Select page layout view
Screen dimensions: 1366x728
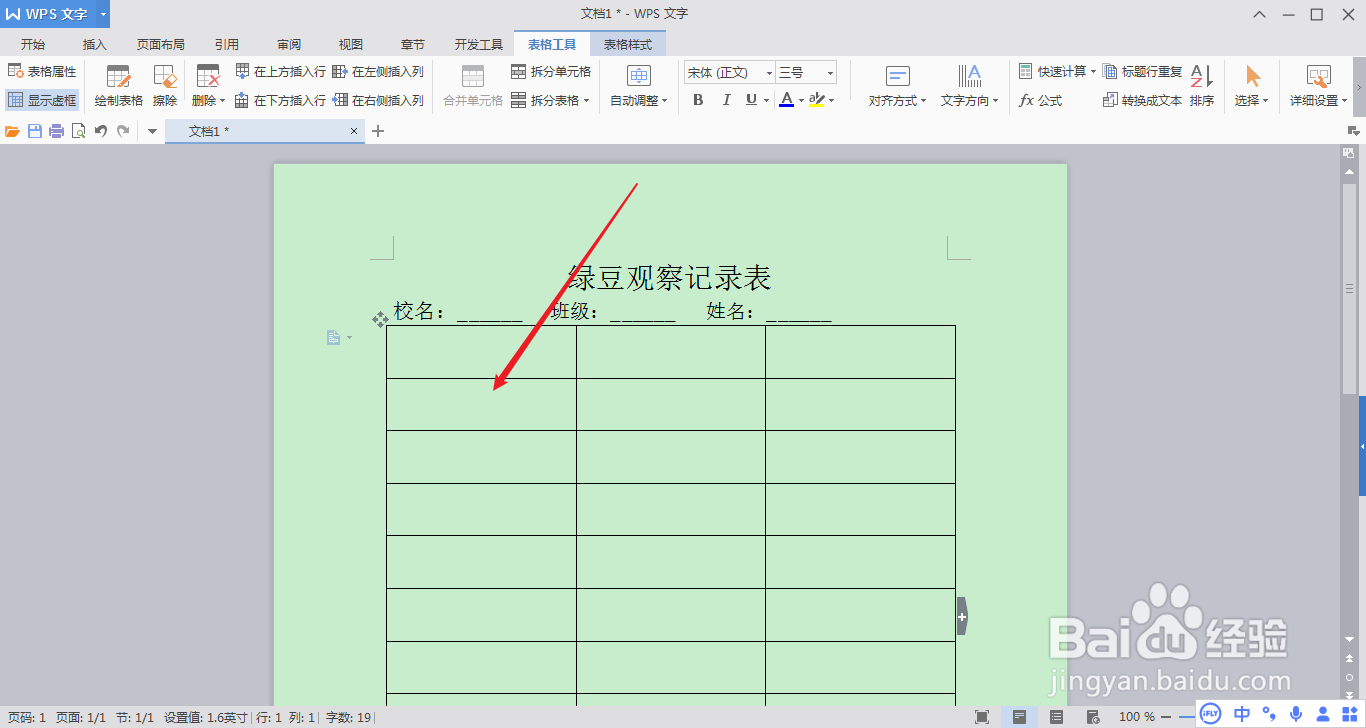[x=1019, y=717]
